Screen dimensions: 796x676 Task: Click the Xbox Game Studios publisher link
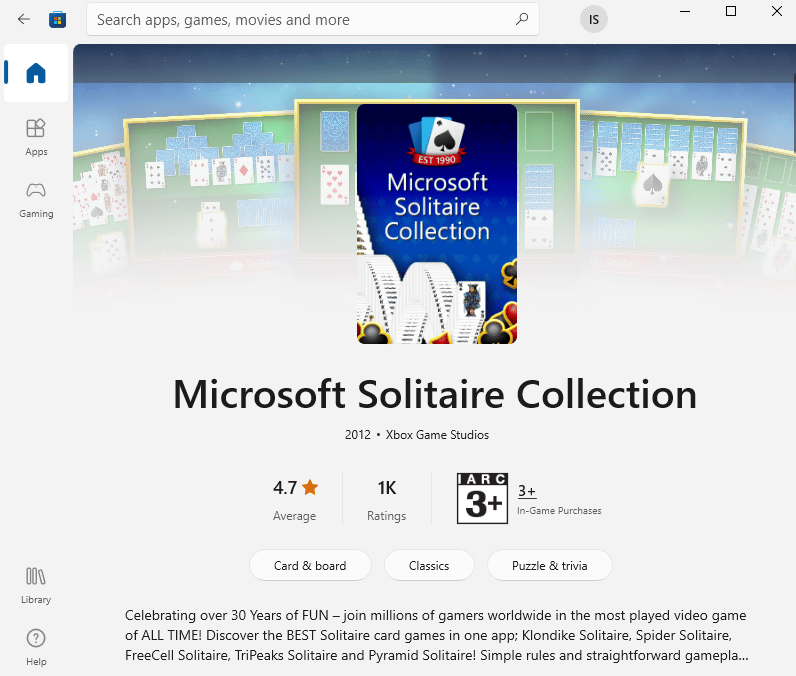click(x=437, y=435)
